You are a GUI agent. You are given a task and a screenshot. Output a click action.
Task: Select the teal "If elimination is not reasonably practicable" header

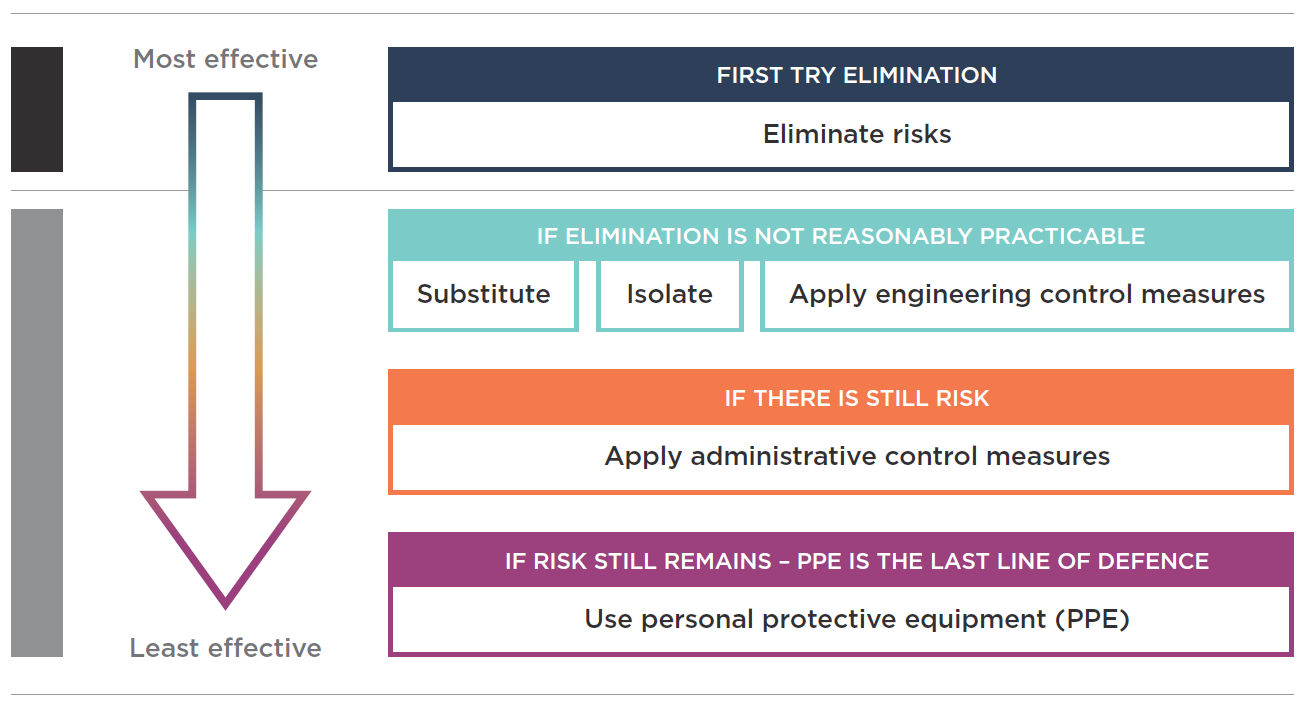click(x=840, y=236)
